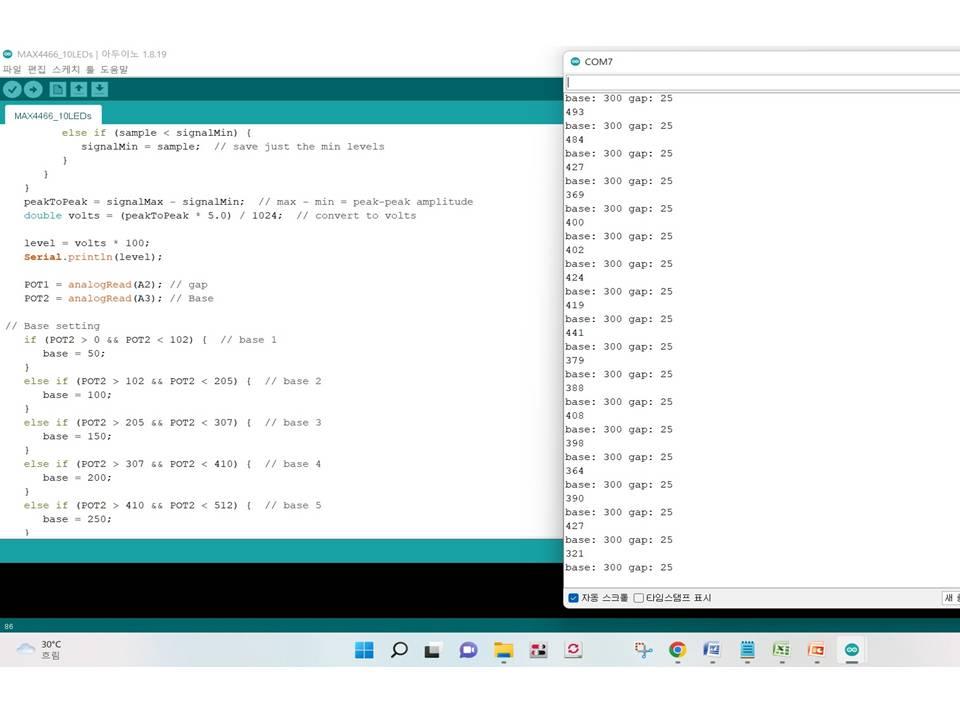The height and width of the screenshot is (720, 960).
Task: Open the Snipping Tool taskbar icon
Action: 643,650
